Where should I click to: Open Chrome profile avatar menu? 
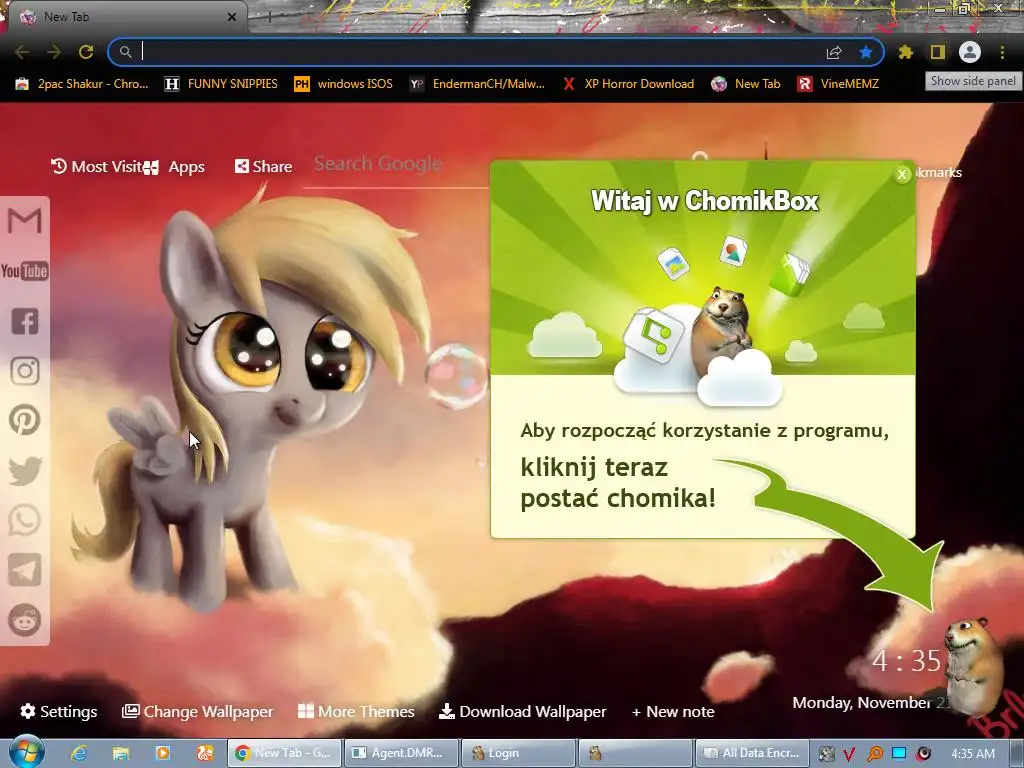pos(970,52)
